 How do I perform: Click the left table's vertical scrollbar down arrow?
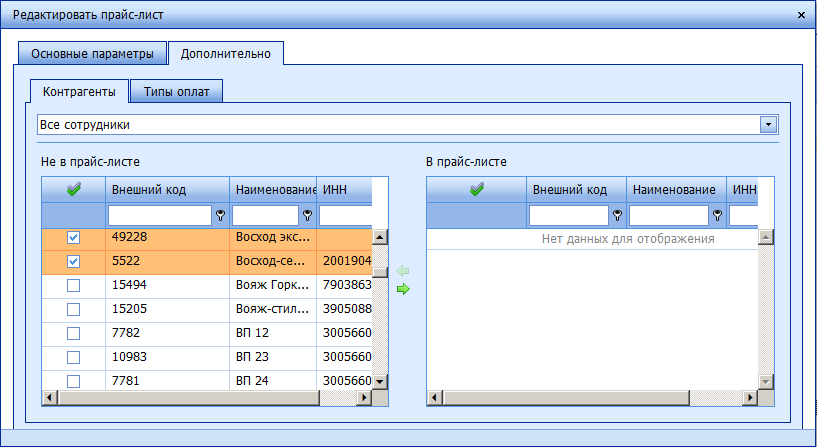pyautogui.click(x=380, y=382)
